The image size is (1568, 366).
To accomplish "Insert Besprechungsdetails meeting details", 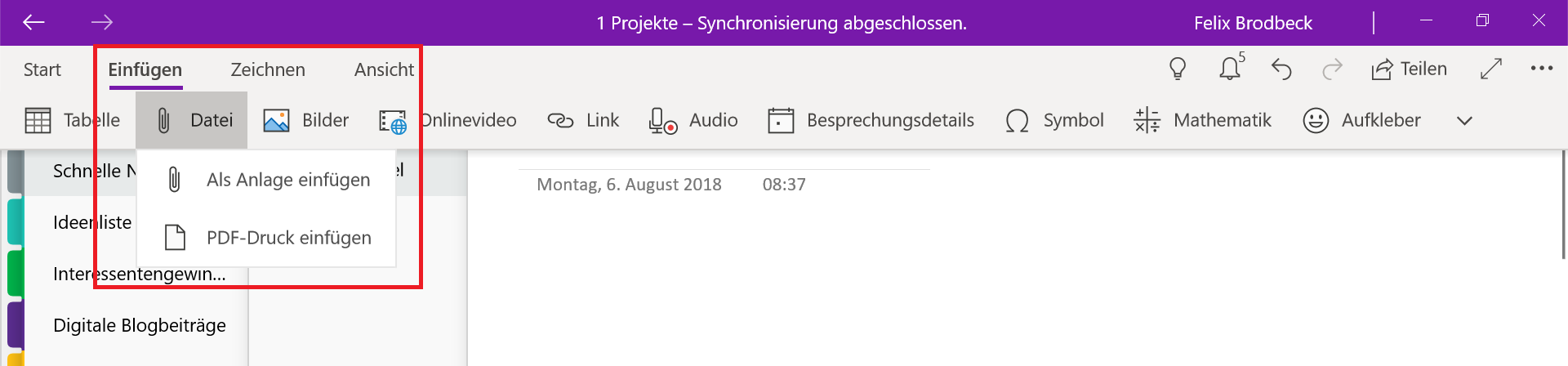I will [x=871, y=121].
